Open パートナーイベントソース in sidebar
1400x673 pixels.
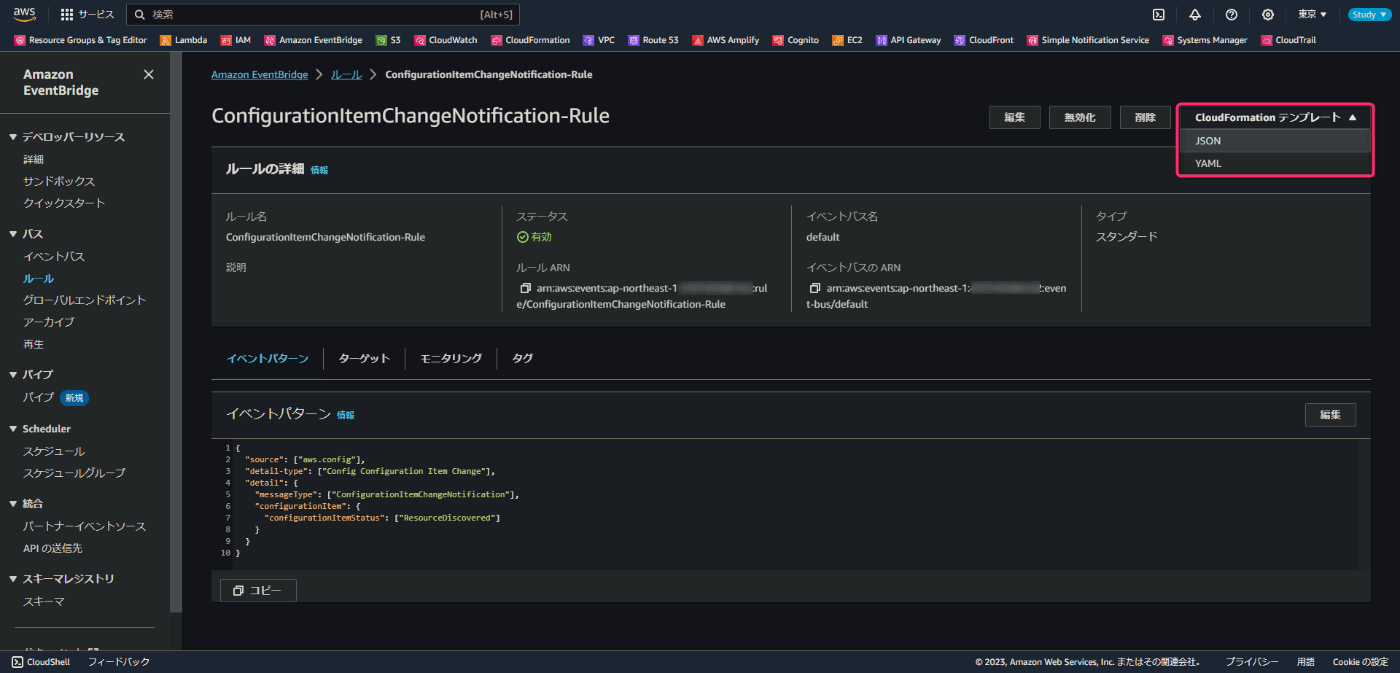click(x=84, y=526)
